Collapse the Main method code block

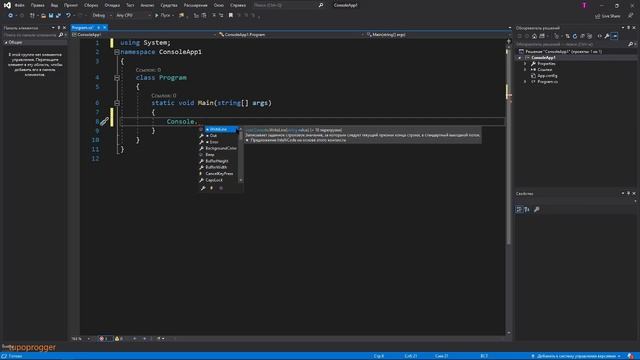coord(117,103)
